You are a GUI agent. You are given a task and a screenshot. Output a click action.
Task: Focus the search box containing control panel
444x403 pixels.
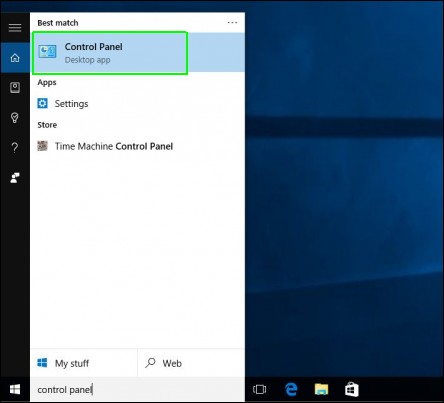pyautogui.click(x=137, y=389)
